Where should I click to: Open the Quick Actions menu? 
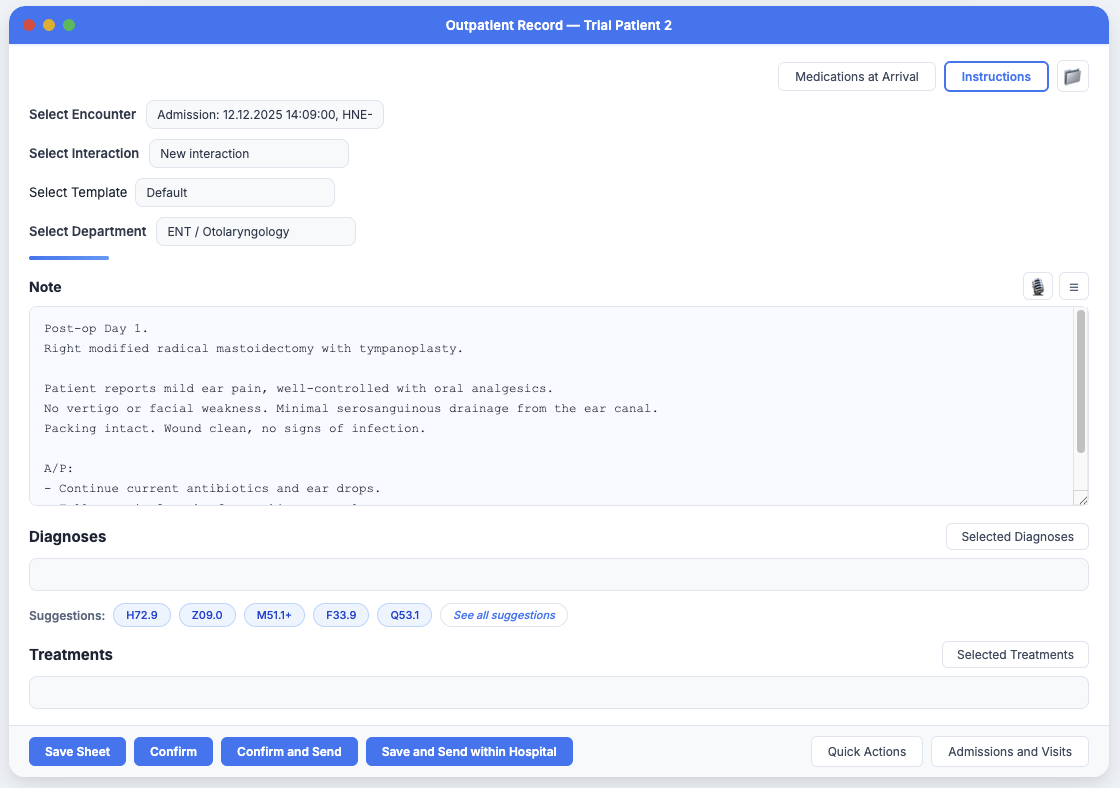[x=866, y=752]
